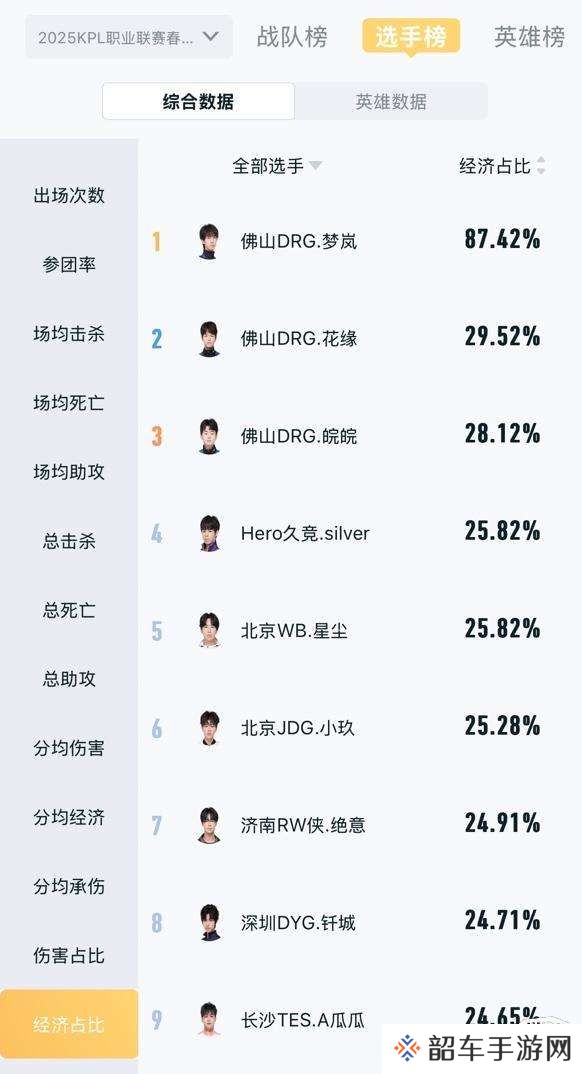Tap 北京WB.星尘 avatar image
The height and width of the screenshot is (1074, 582).
(209, 630)
